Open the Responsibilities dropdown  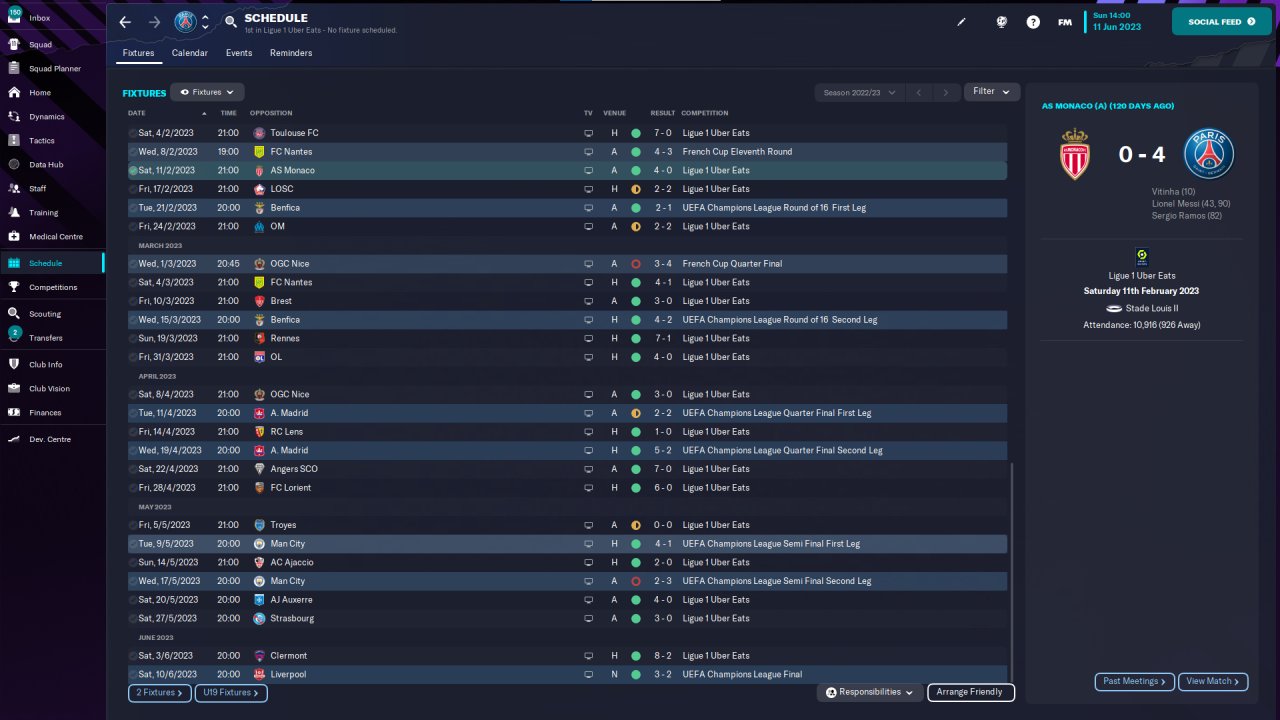point(869,692)
